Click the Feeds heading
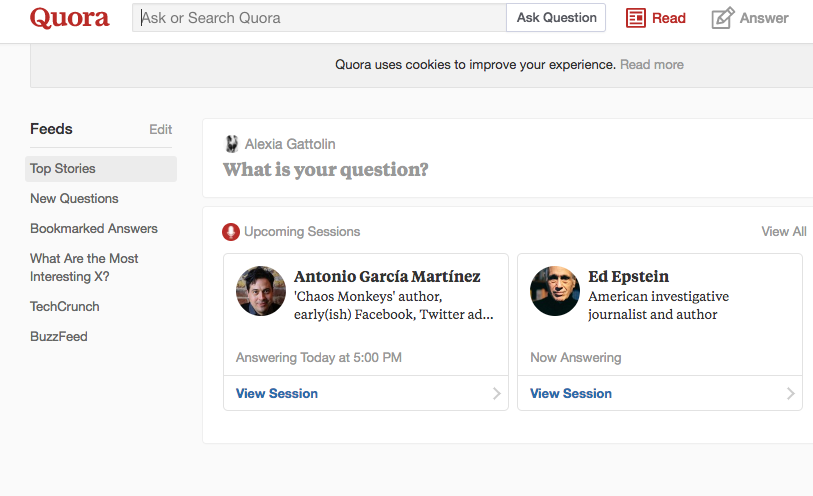The height and width of the screenshot is (496, 813). click(51, 129)
